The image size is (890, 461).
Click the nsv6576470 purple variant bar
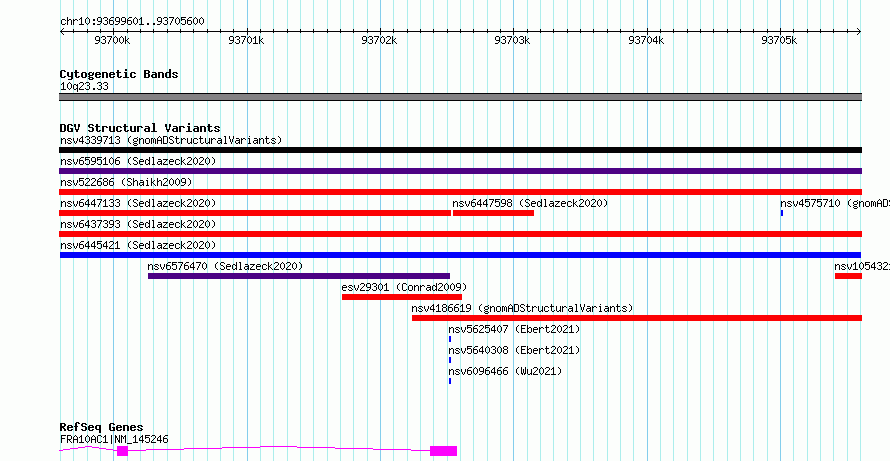click(299, 276)
